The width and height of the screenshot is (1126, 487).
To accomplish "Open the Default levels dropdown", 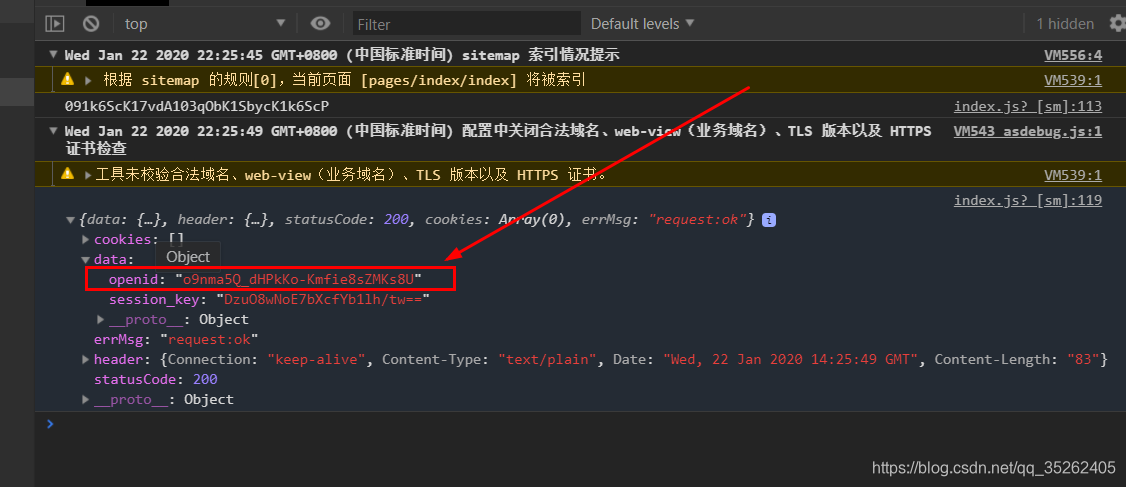I will click(x=643, y=24).
